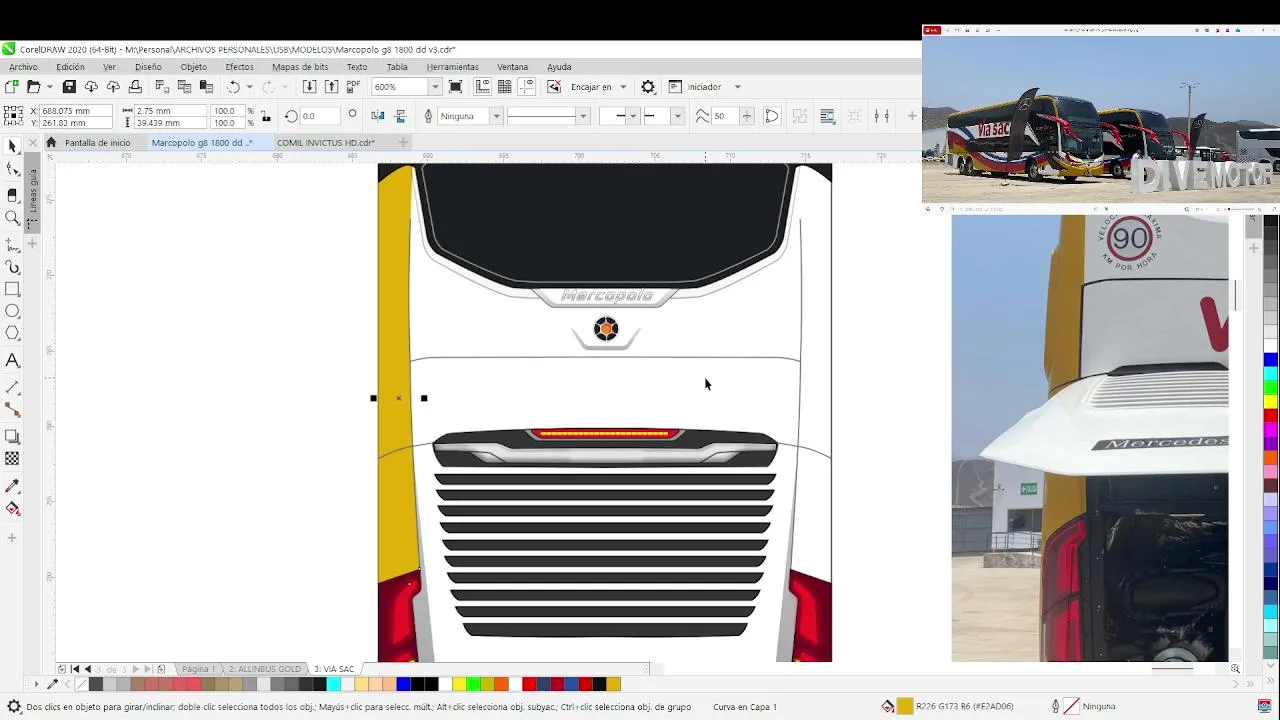The height and width of the screenshot is (720, 1280).
Task: Open the Efectos menu
Action: (239, 67)
